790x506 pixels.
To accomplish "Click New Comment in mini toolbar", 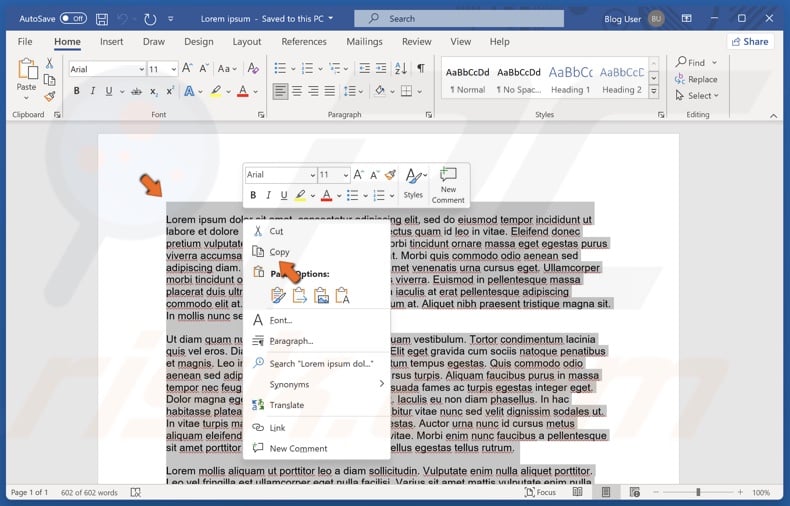I will click(x=448, y=185).
